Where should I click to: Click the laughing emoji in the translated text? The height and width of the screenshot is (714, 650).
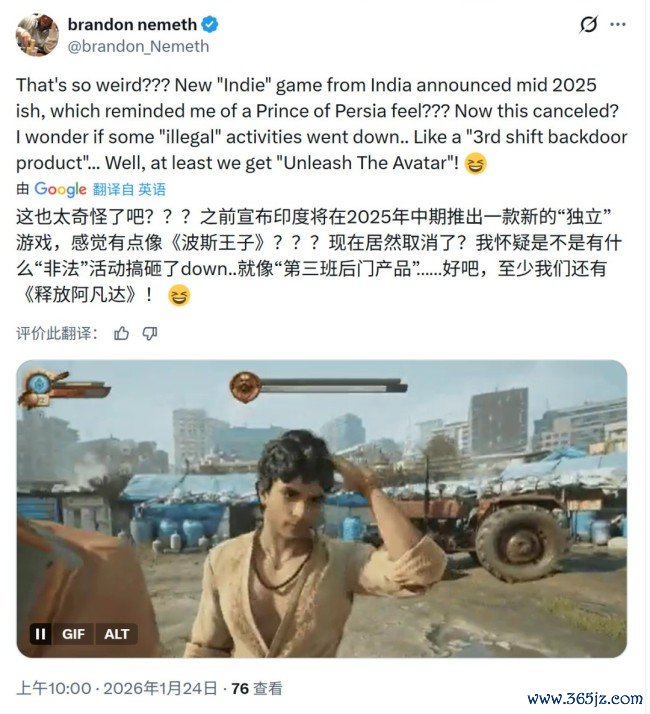(179, 296)
